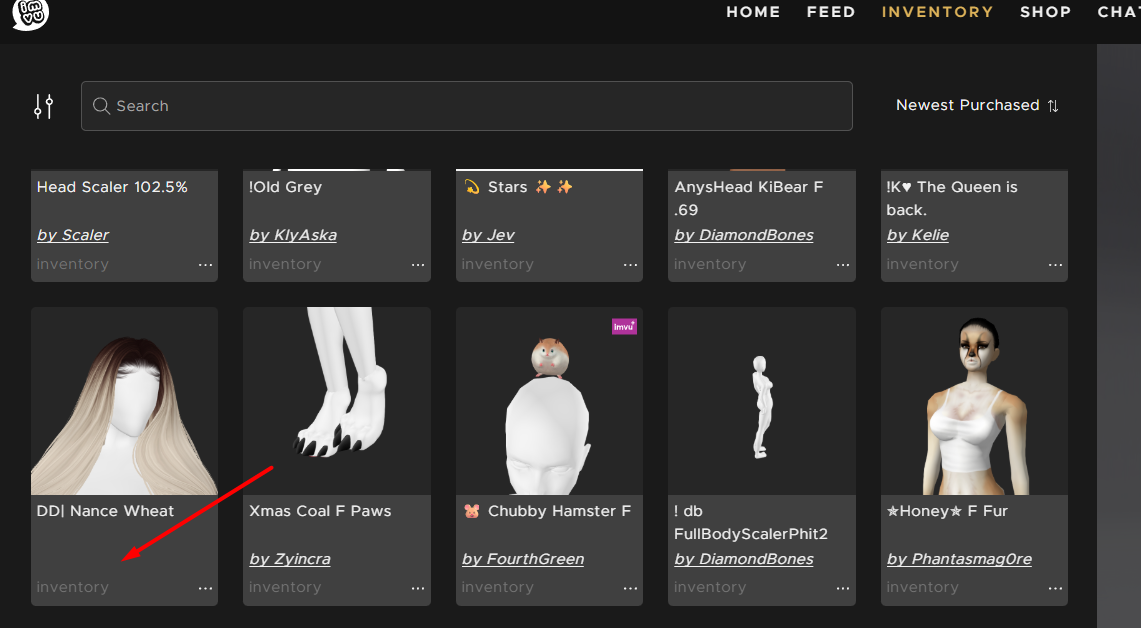1141x628 pixels.
Task: Click inventory label under The Queen is back
Action: click(x=923, y=264)
